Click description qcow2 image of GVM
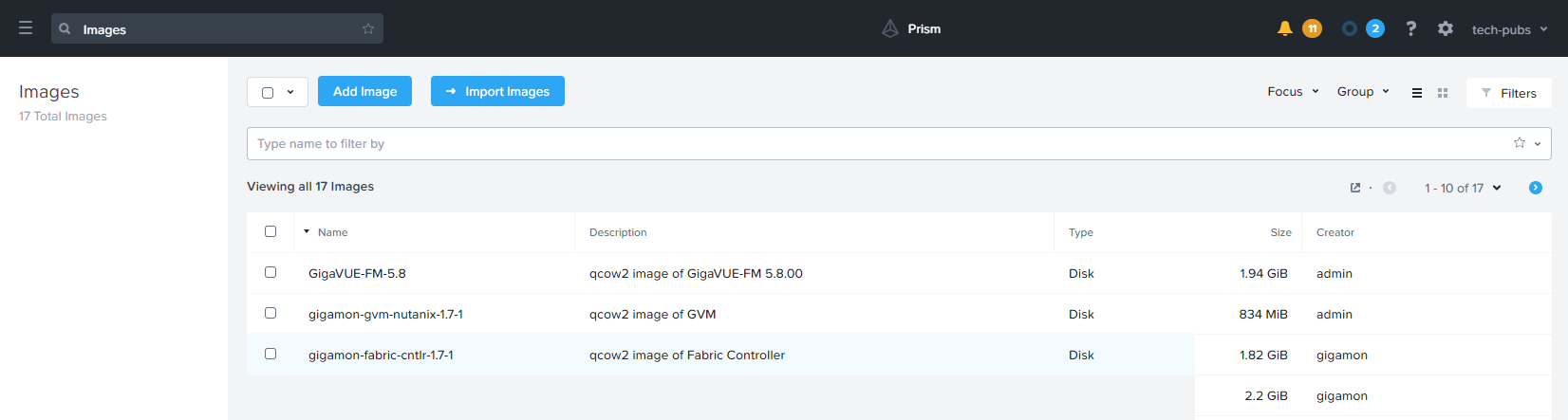The image size is (1568, 420). 653,314
